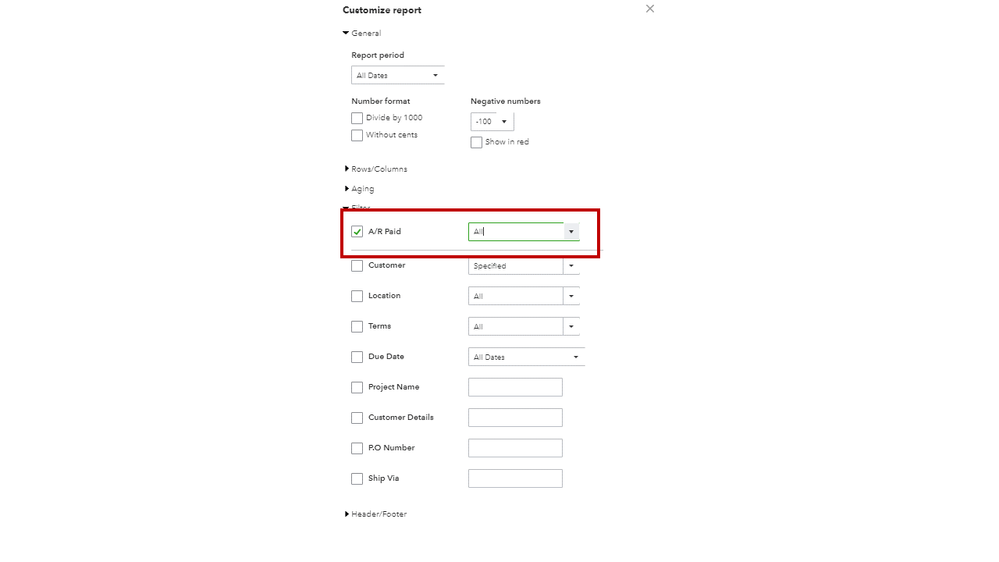The height and width of the screenshot is (562, 999).
Task: Enable the Ship Via filter checkbox
Action: click(357, 479)
